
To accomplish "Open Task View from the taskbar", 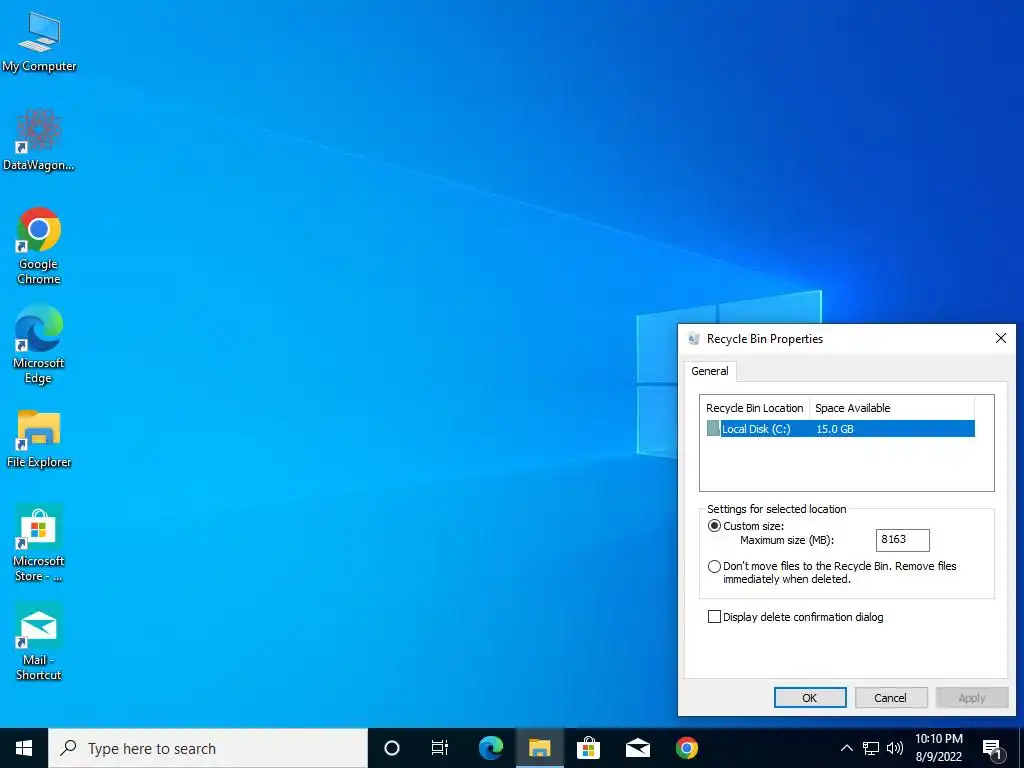I will (440, 748).
